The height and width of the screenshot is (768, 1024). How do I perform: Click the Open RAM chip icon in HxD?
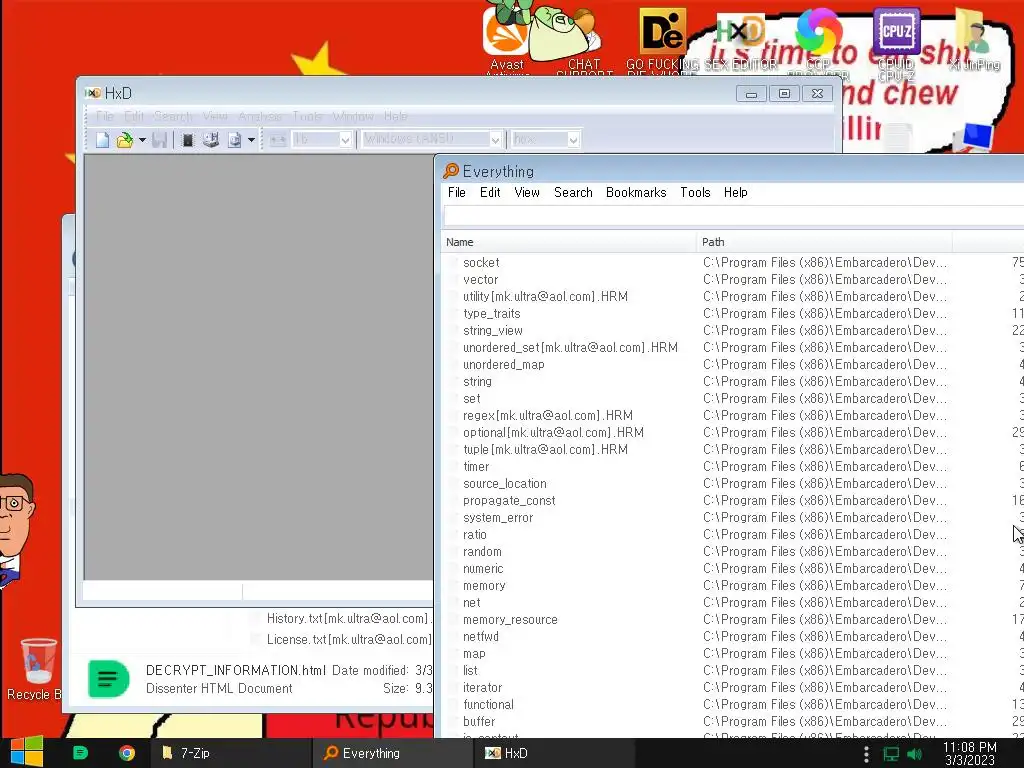(187, 140)
